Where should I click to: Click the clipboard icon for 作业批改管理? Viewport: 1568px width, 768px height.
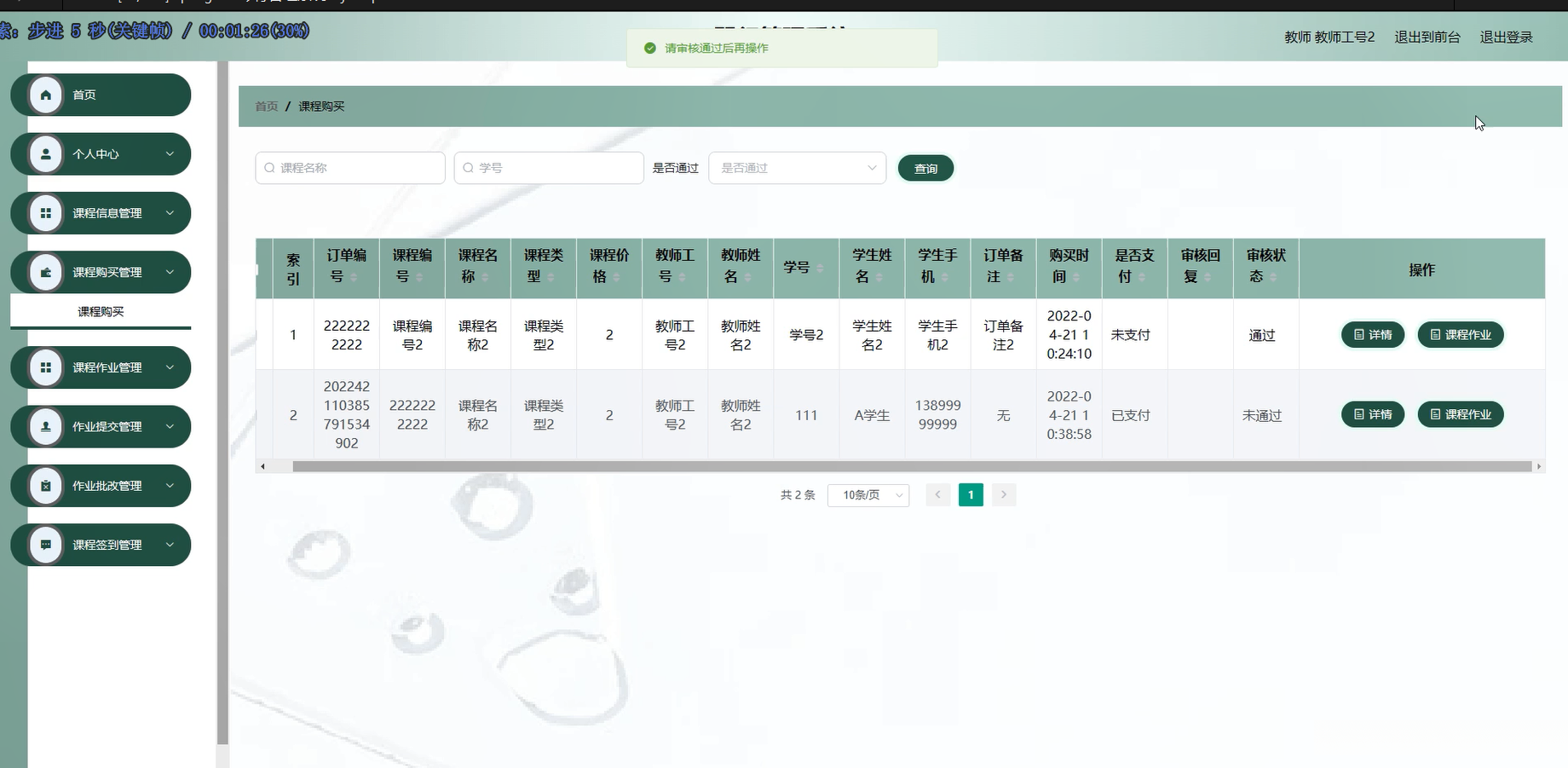click(46, 486)
